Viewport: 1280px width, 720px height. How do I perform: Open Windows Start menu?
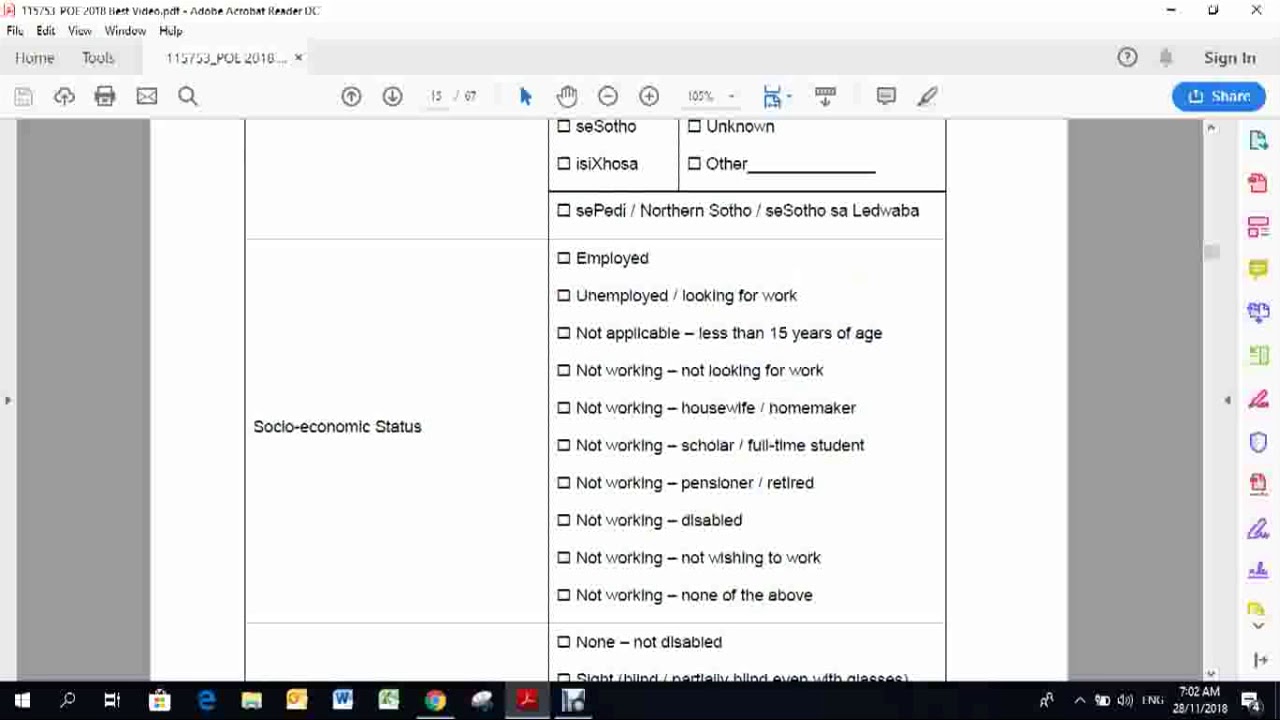pyautogui.click(x=22, y=701)
